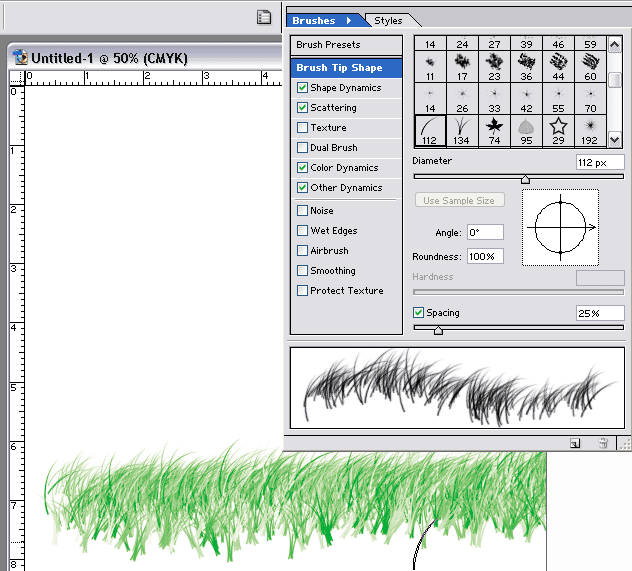Select the chalk-like brush sized 36
The image size is (632, 571).
click(x=526, y=67)
